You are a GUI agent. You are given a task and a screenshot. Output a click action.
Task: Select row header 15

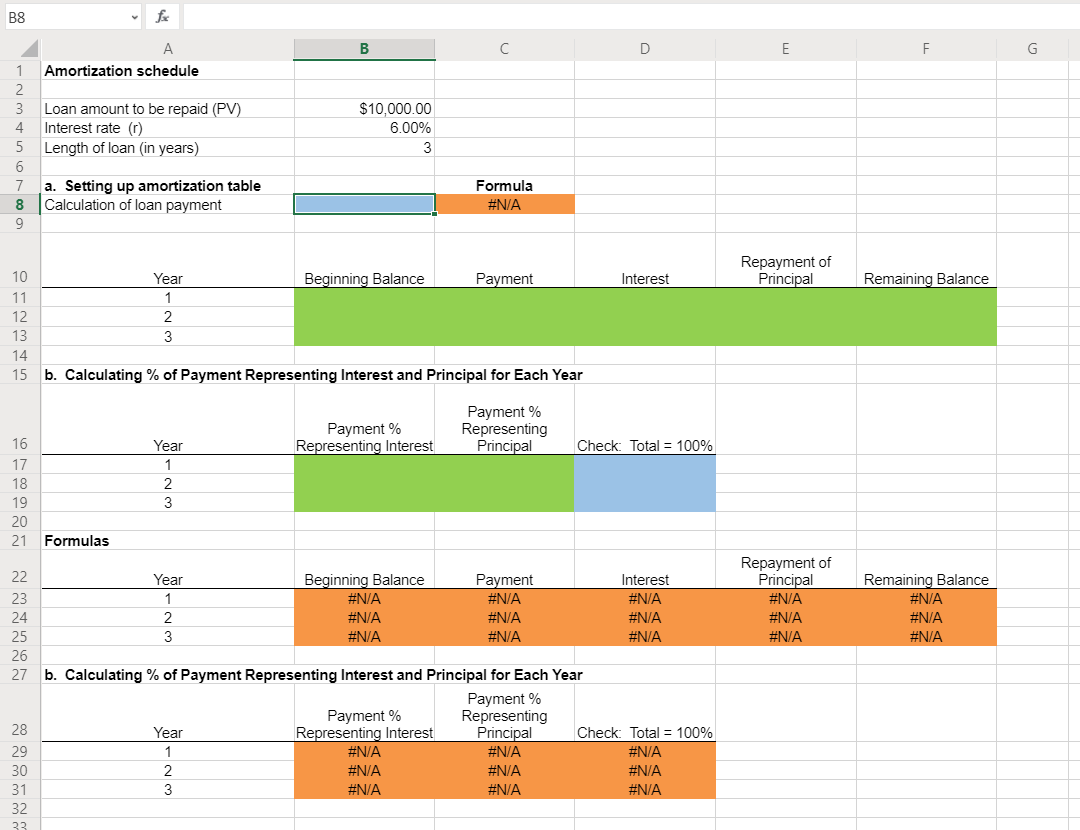19,375
